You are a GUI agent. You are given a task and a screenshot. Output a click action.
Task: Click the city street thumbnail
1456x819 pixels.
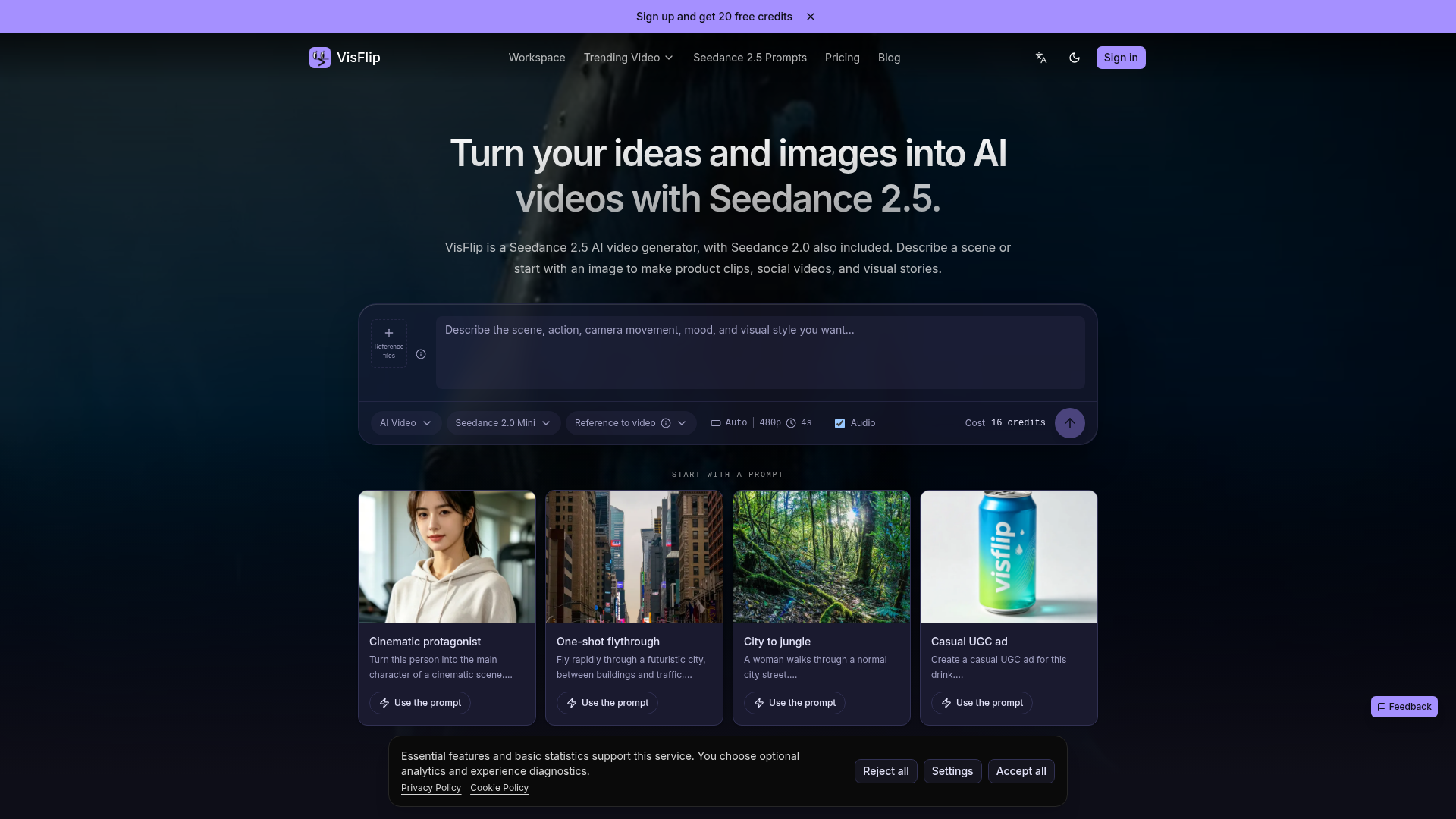pos(635,557)
